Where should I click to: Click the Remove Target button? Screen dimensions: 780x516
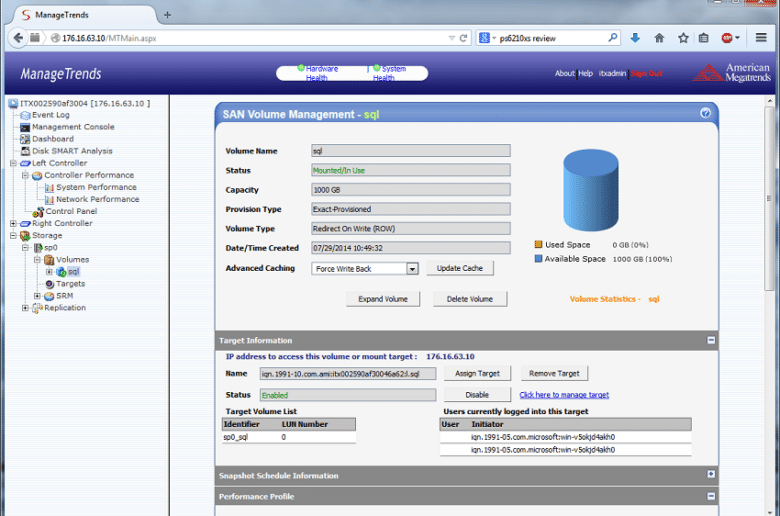point(554,373)
